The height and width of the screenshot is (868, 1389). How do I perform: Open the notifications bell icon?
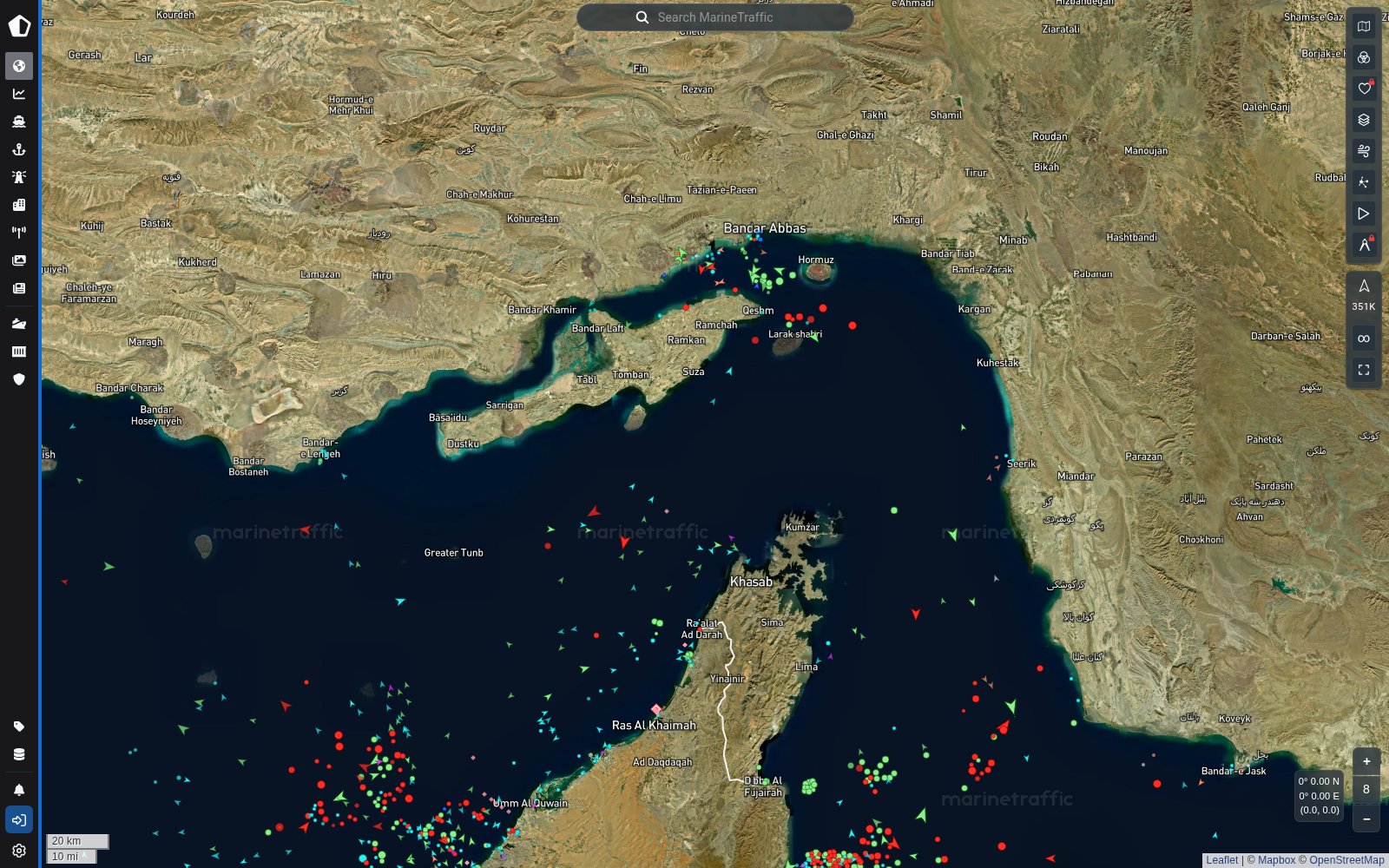coord(19,790)
